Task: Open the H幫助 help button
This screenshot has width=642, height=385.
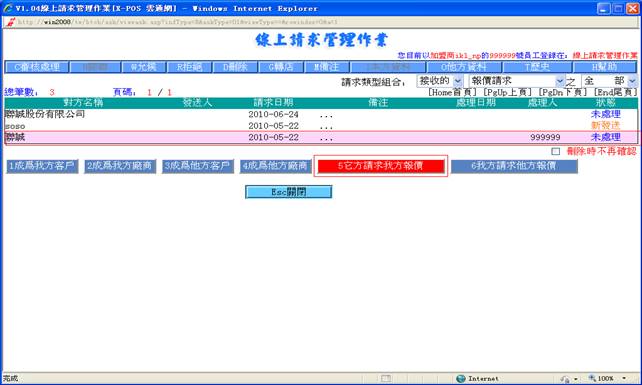Action: point(605,67)
